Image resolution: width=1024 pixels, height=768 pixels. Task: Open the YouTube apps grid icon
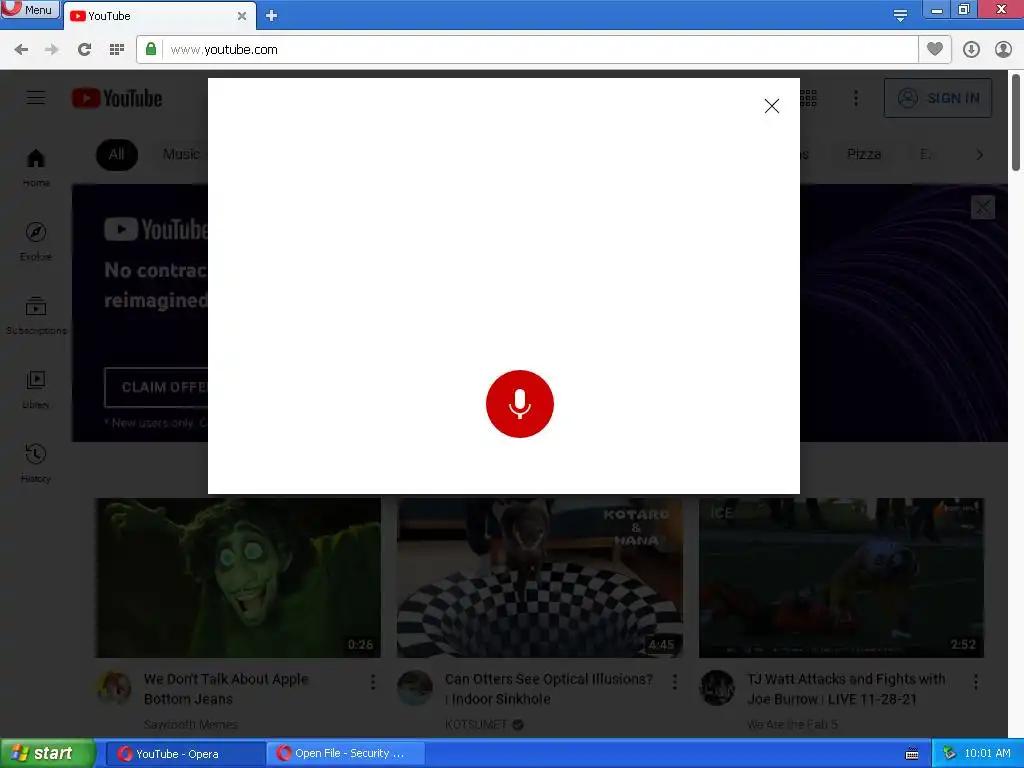808,98
